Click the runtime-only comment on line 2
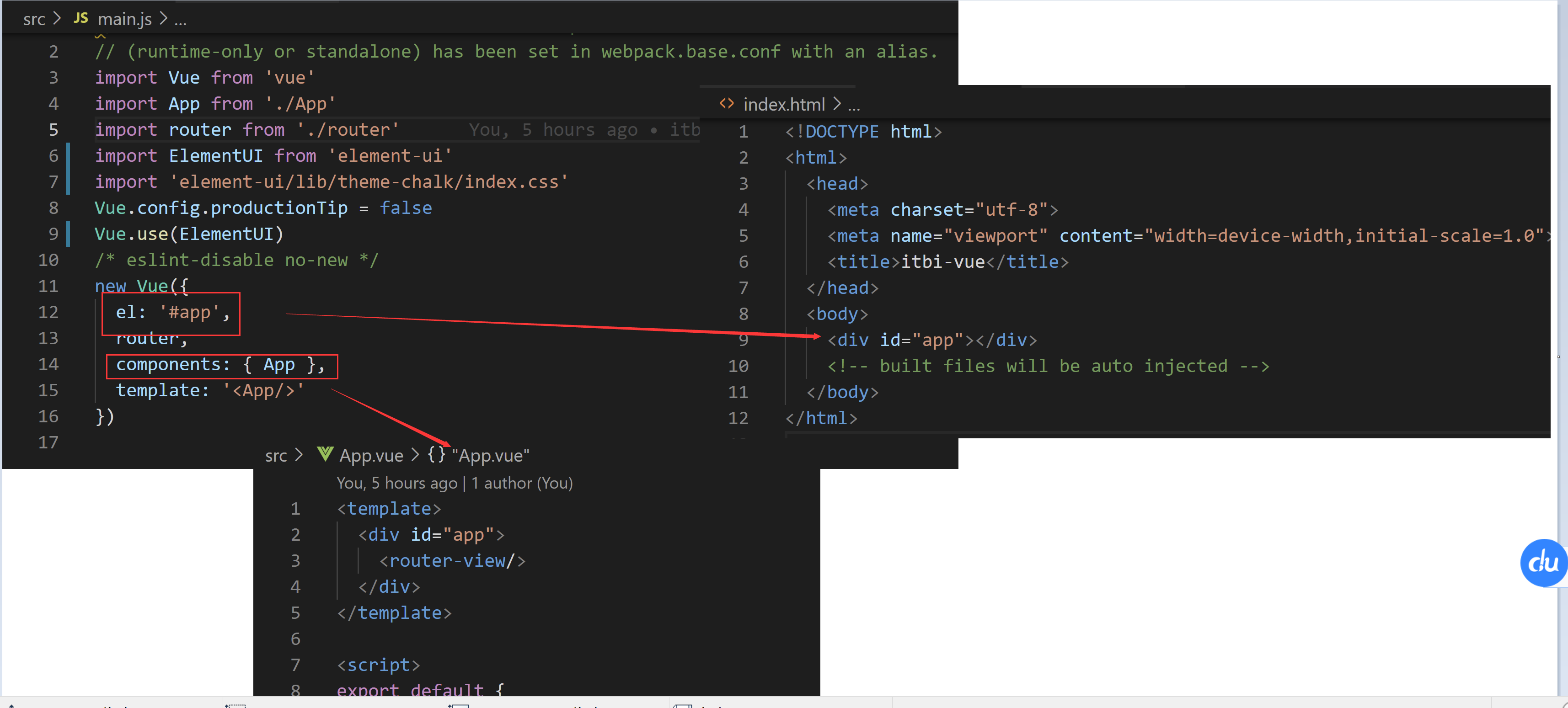The image size is (1568, 708). (x=516, y=52)
